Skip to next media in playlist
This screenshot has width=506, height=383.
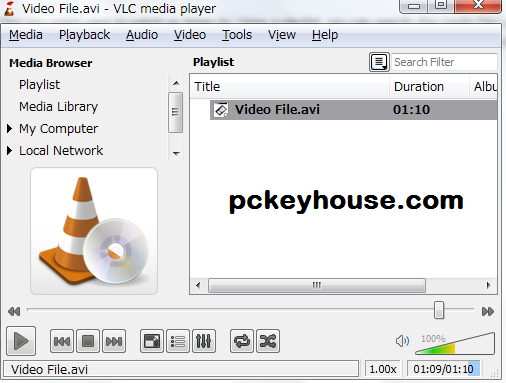click(114, 341)
